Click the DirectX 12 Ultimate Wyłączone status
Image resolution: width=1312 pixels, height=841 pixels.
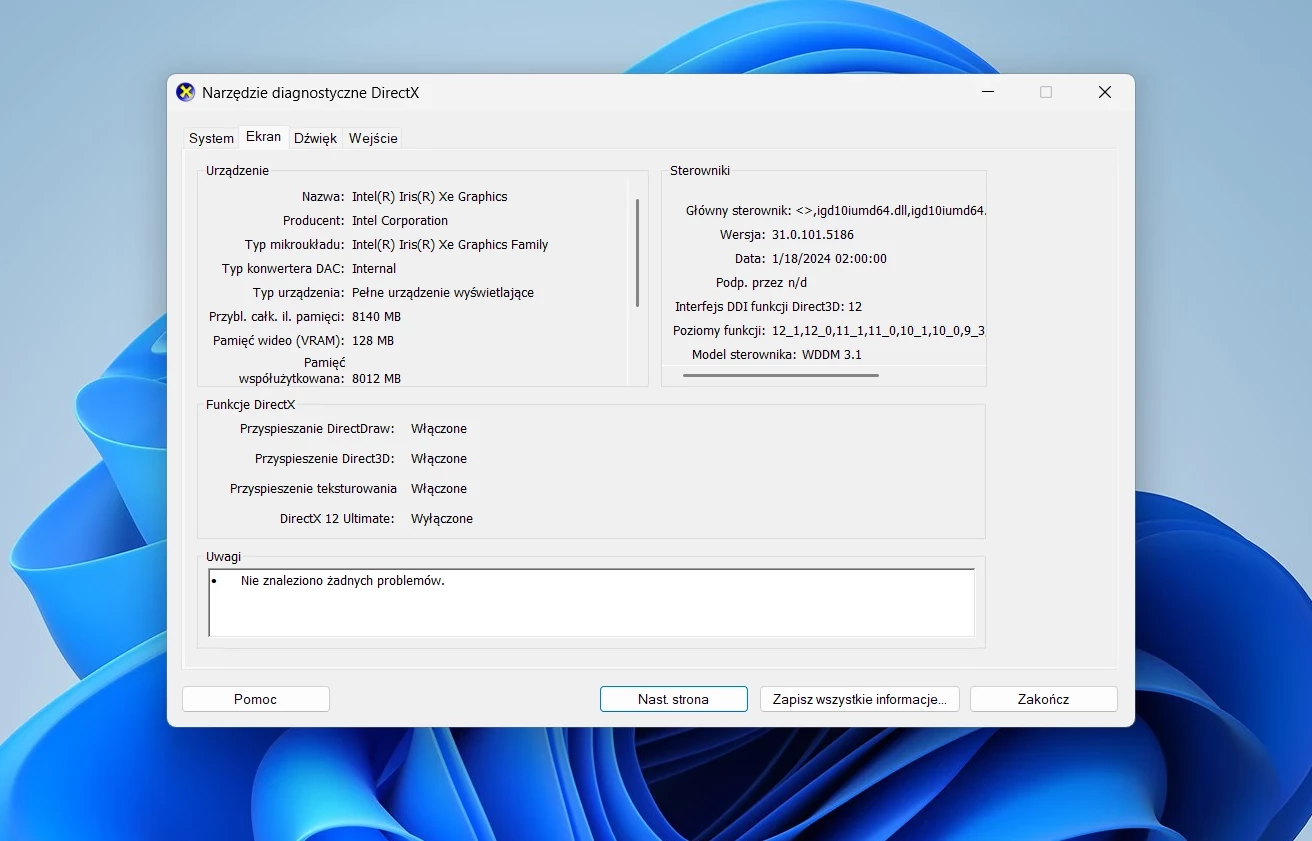click(x=442, y=518)
